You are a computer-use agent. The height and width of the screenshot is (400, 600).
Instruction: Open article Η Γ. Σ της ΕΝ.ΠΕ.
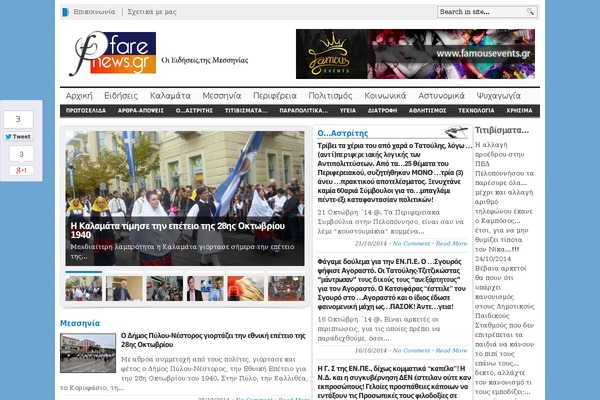(x=394, y=382)
